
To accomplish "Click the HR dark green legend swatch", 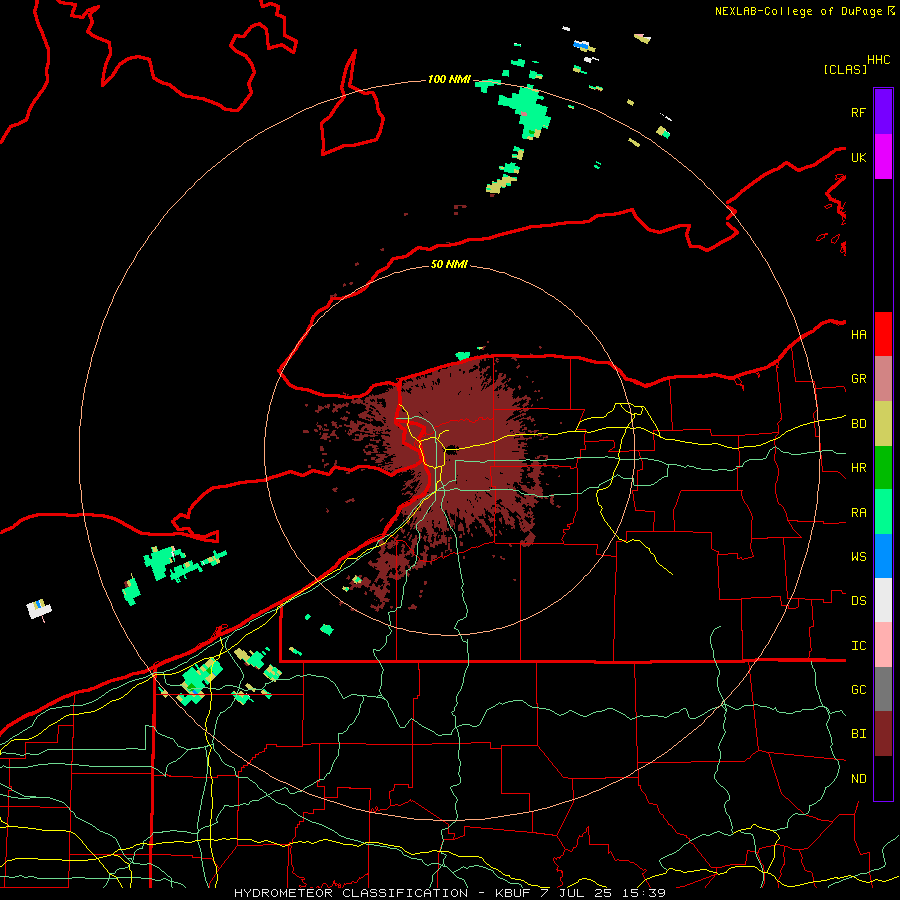I will (x=883, y=467).
